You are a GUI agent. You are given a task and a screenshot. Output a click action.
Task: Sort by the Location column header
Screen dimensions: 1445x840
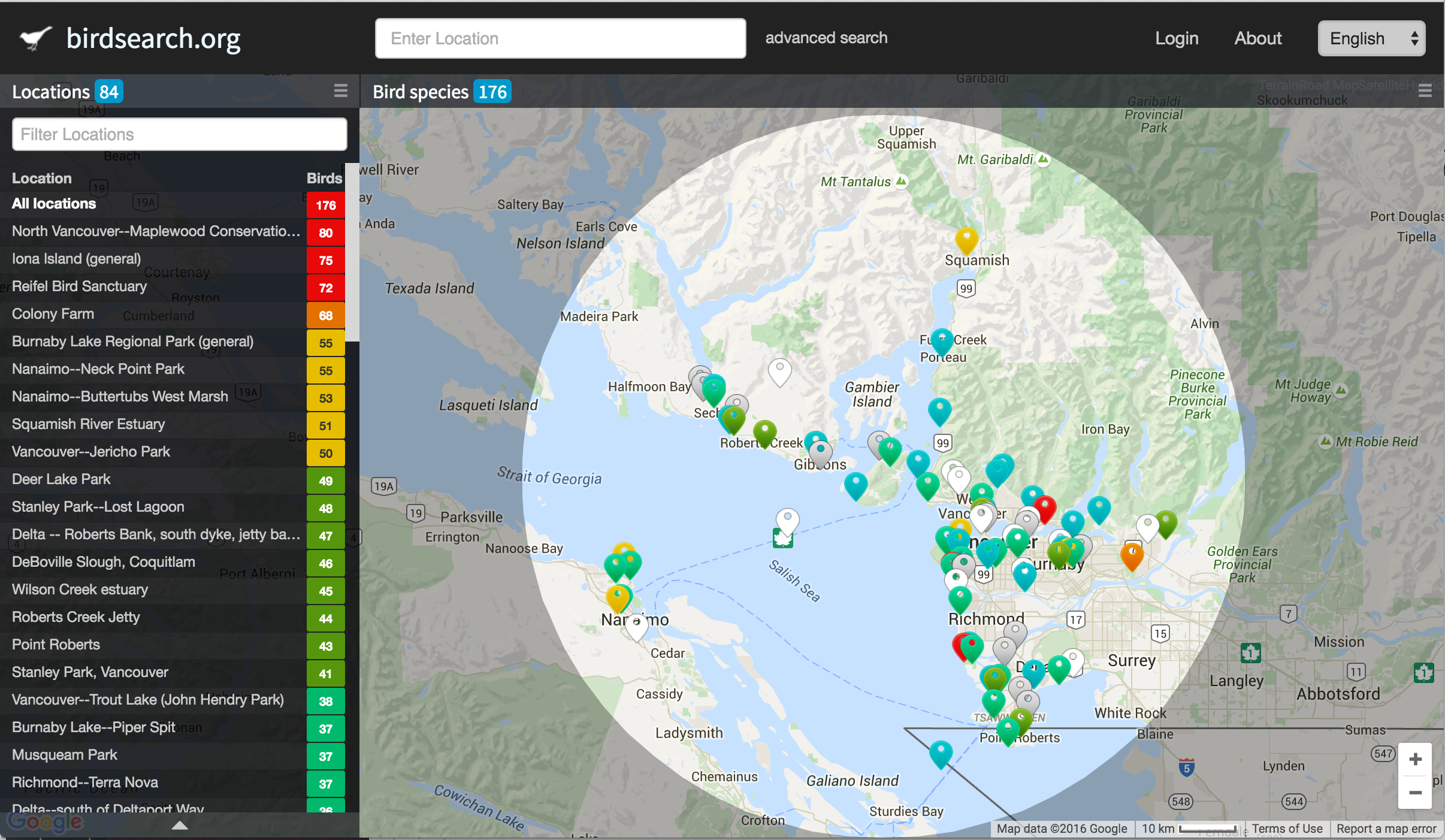coord(41,178)
